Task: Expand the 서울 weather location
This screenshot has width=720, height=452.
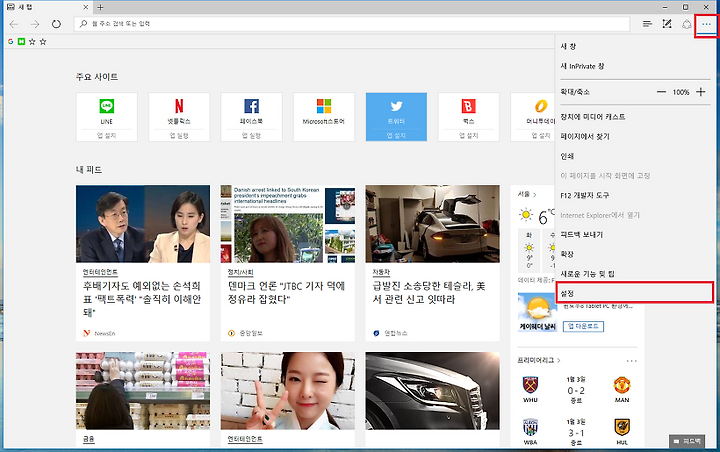Action: 527,194
